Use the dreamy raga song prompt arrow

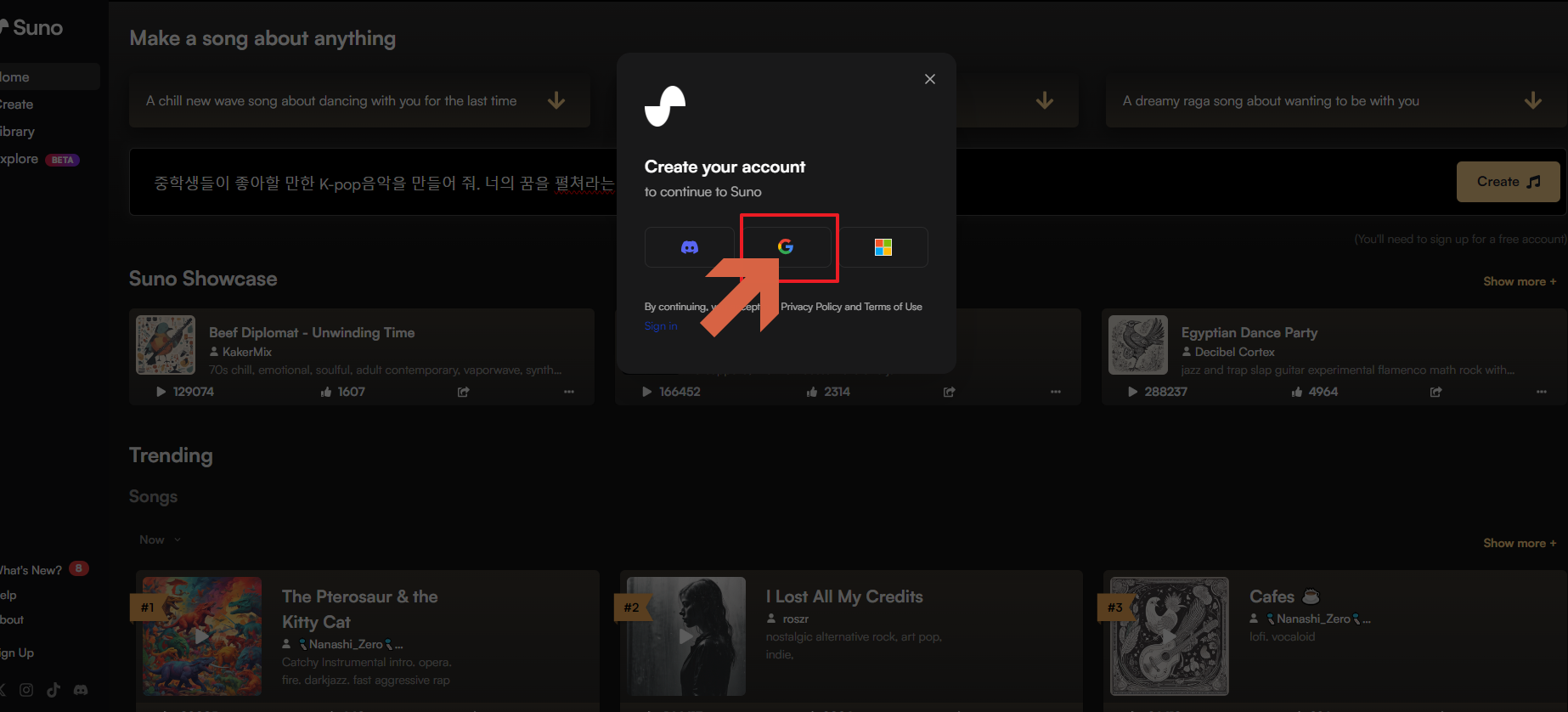pos(1533,100)
